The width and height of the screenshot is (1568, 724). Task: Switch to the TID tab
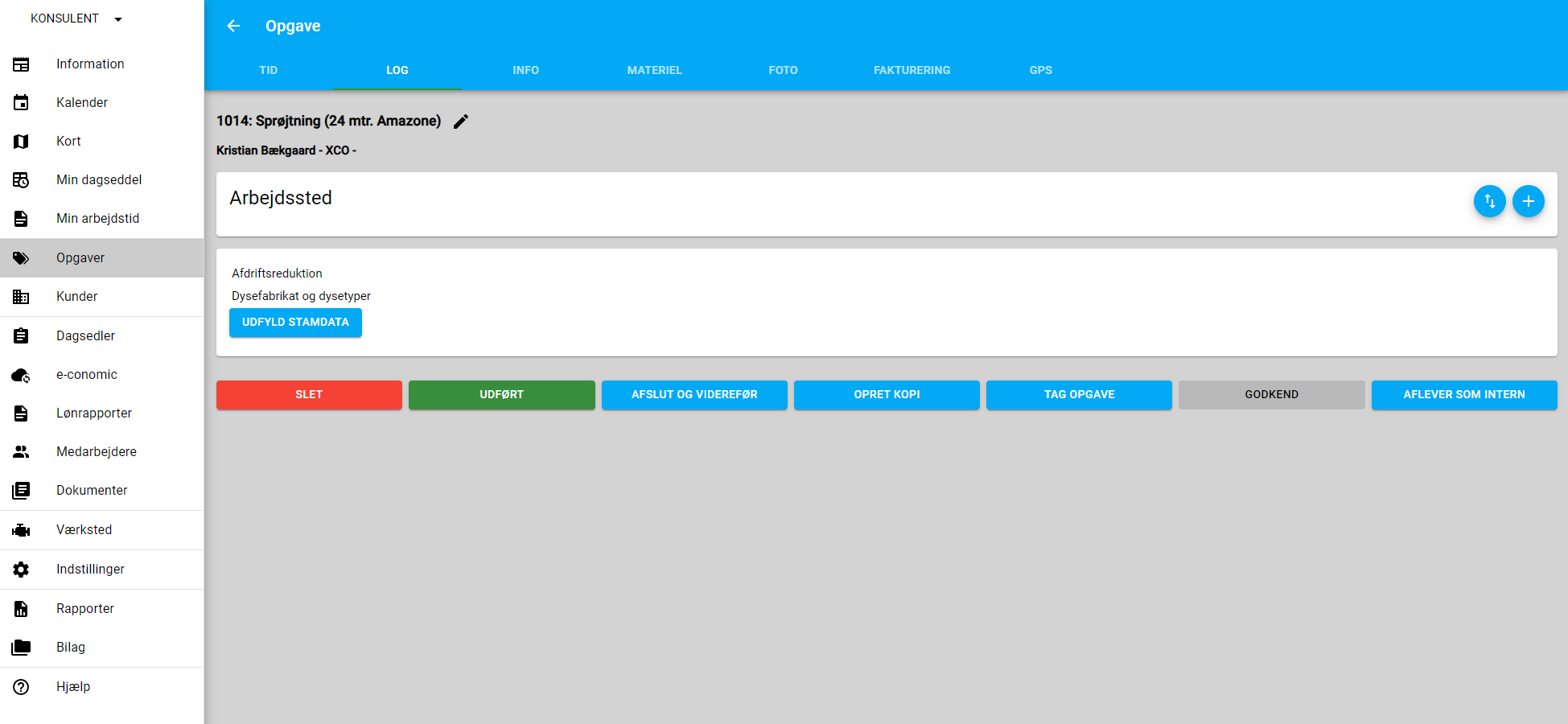coord(269,70)
